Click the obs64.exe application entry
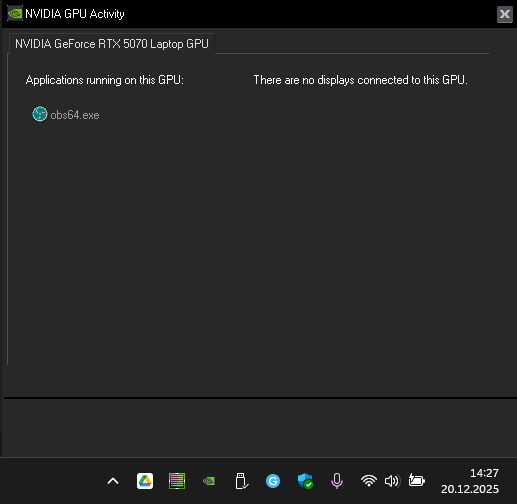Viewport: 517px width, 504px height. [x=66, y=115]
